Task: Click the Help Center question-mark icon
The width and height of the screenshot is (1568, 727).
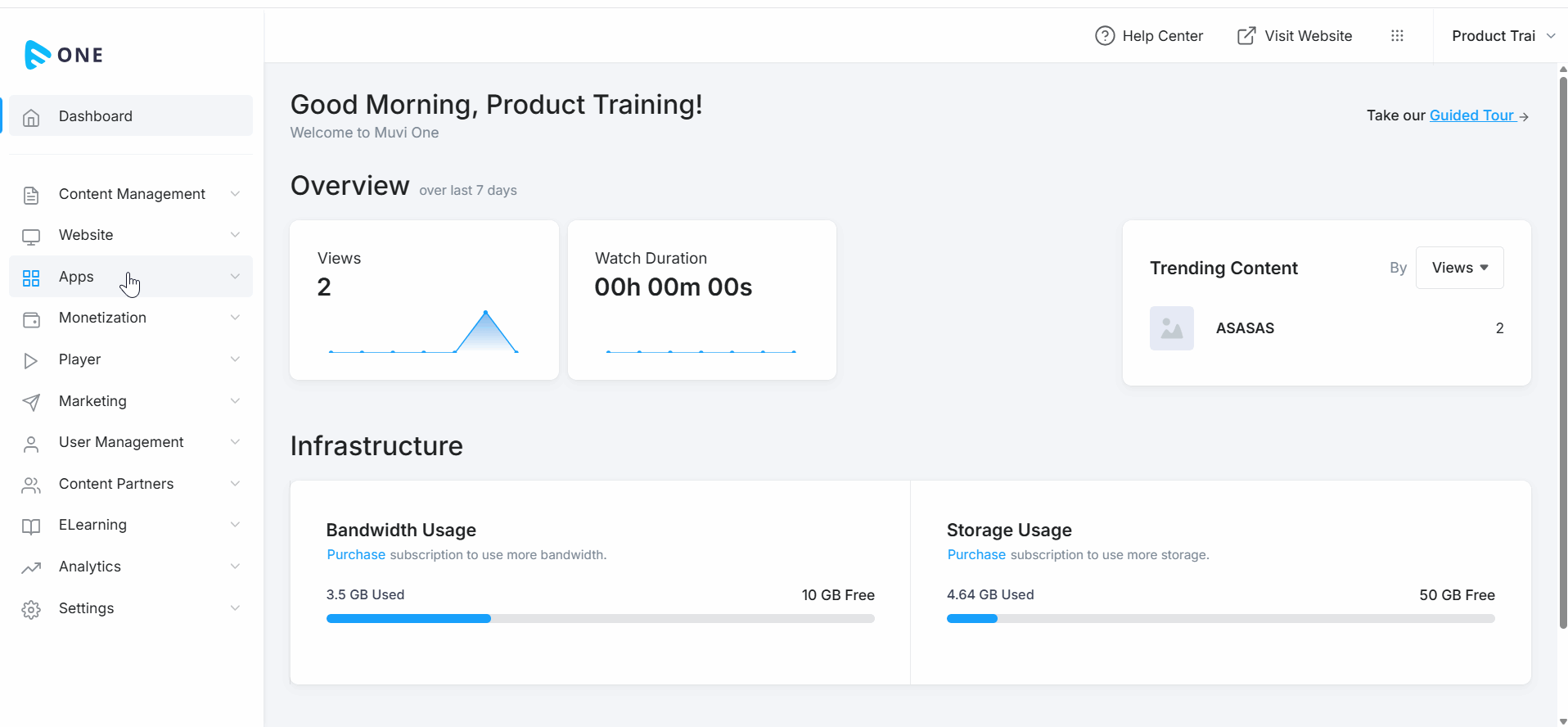Action: [1105, 36]
